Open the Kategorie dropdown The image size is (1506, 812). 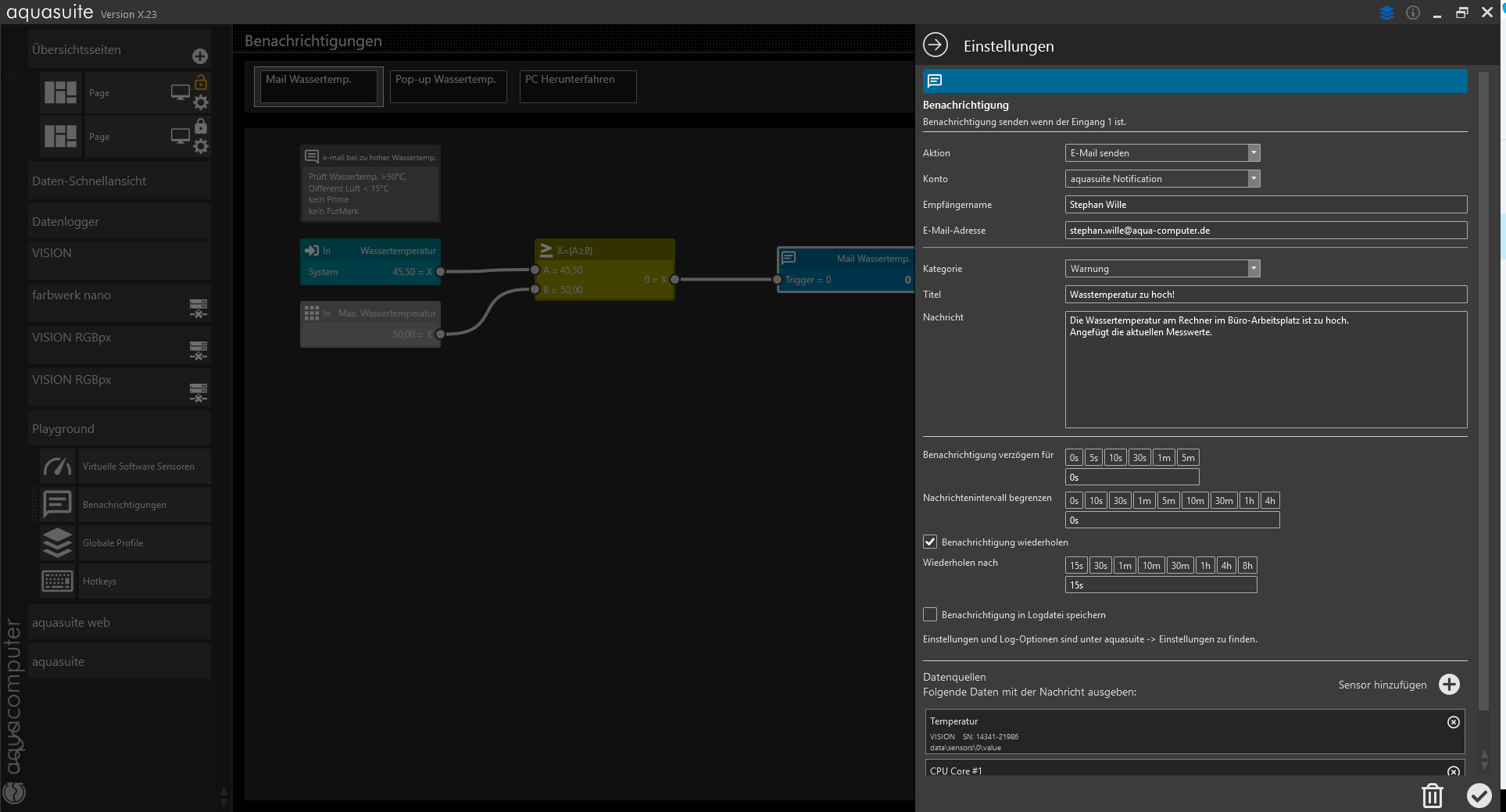tap(1162, 269)
